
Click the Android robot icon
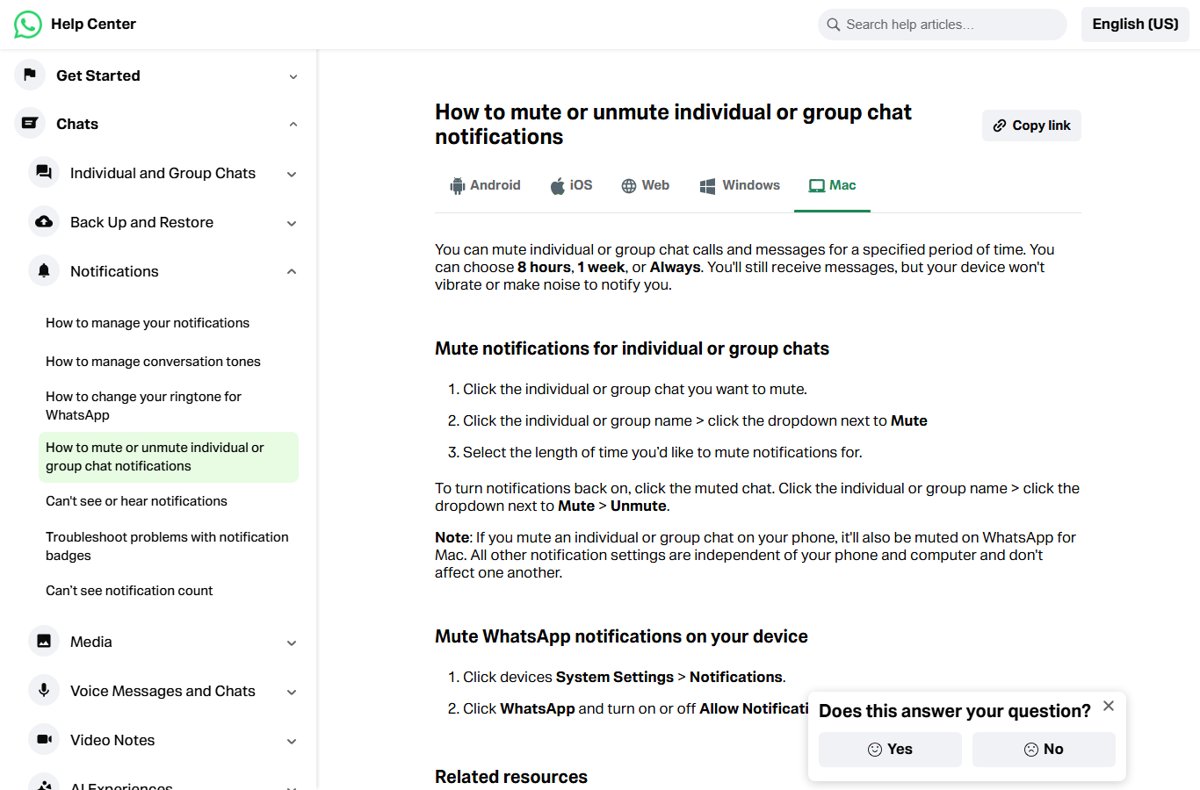click(458, 185)
